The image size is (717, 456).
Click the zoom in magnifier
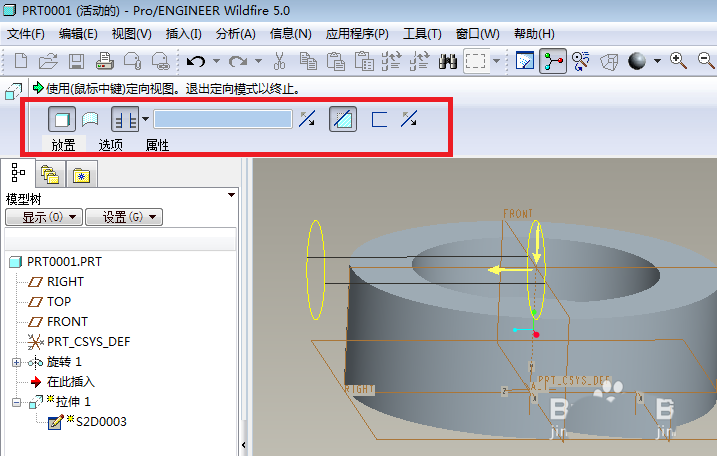click(x=678, y=61)
